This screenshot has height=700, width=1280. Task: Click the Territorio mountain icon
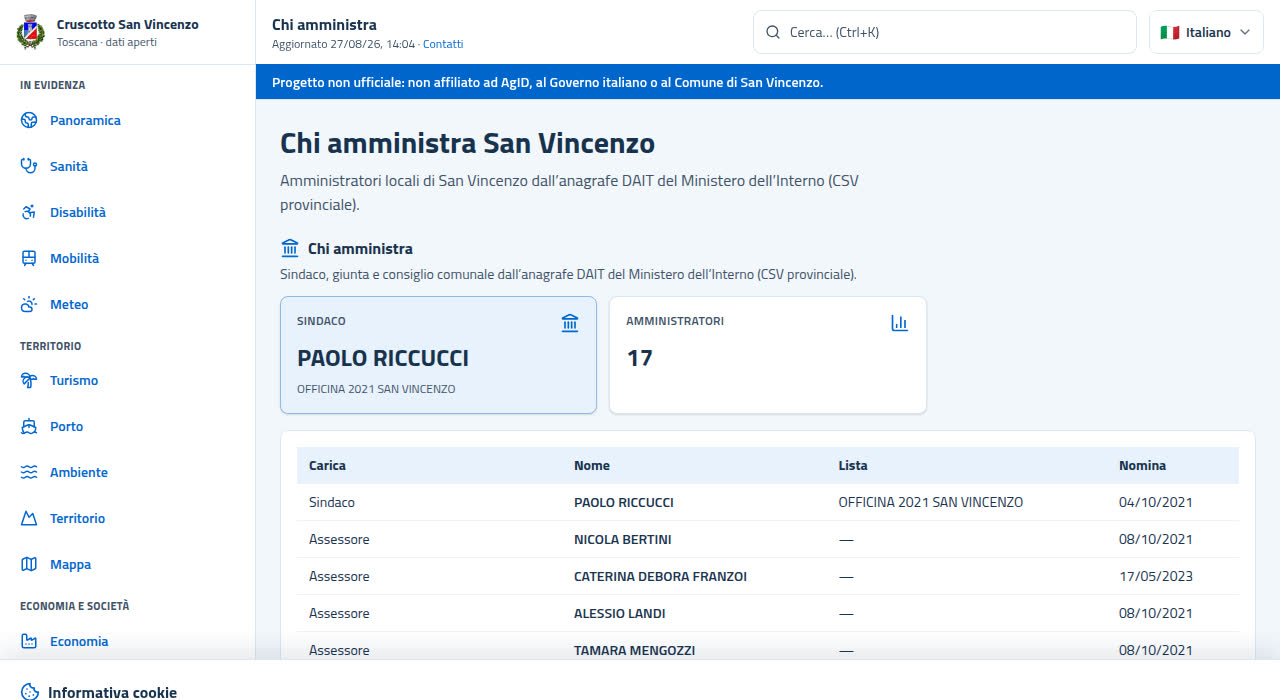coord(29,519)
